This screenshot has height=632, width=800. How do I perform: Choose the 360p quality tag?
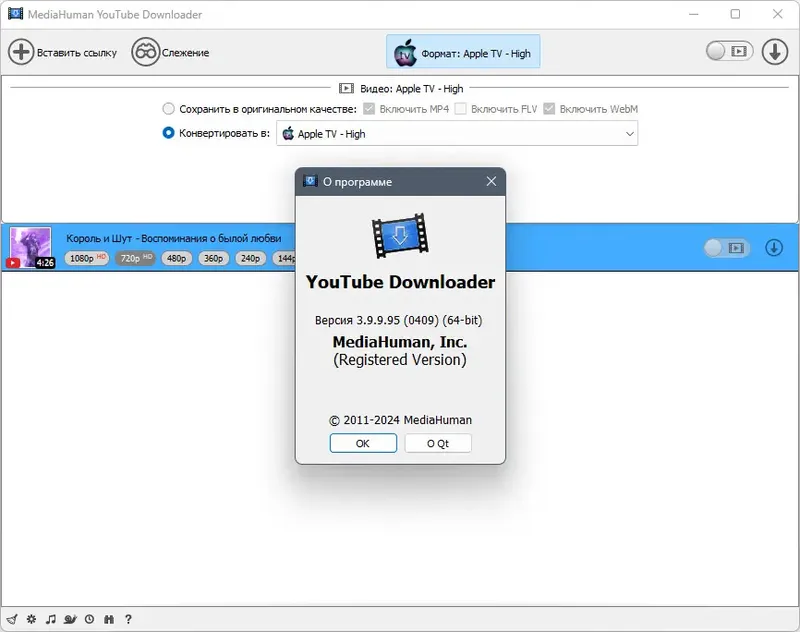213,259
